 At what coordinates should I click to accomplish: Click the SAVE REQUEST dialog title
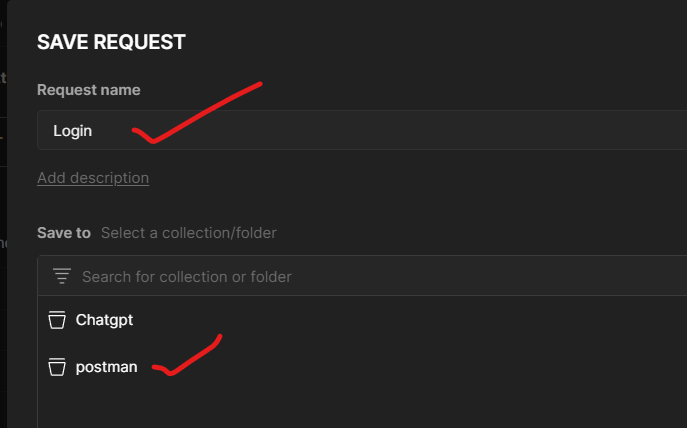click(x=111, y=42)
